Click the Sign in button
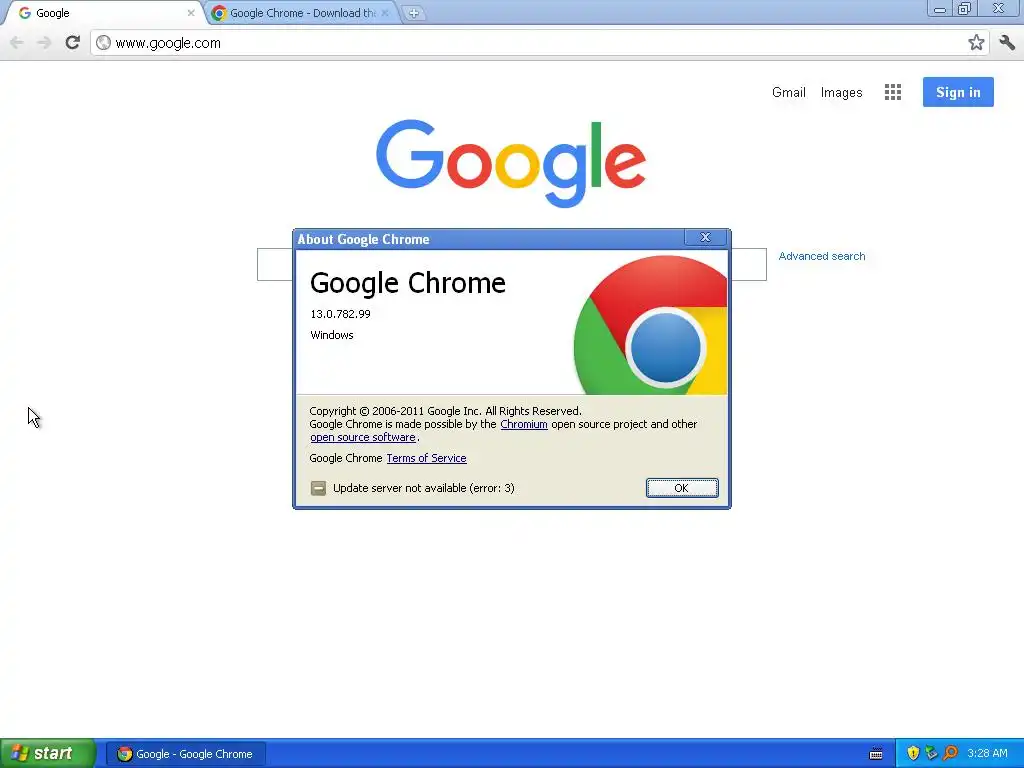 958,92
